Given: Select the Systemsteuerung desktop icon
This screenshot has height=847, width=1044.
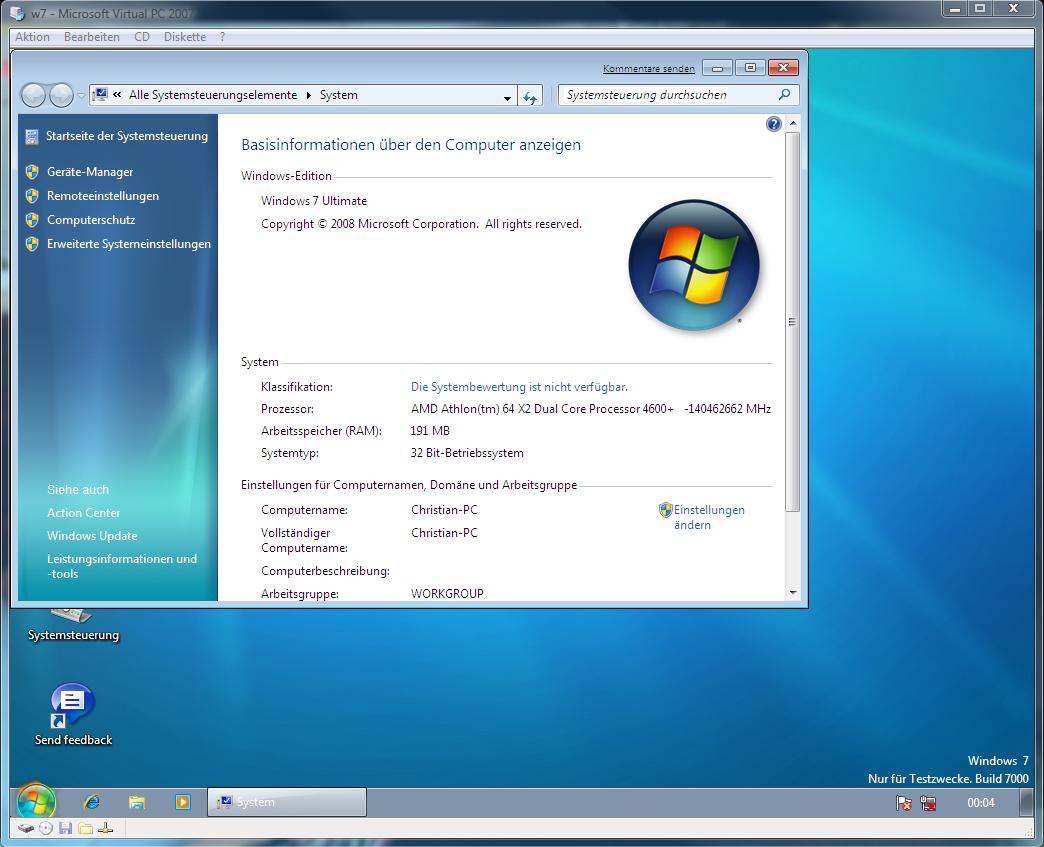Looking at the screenshot, I should [x=73, y=626].
